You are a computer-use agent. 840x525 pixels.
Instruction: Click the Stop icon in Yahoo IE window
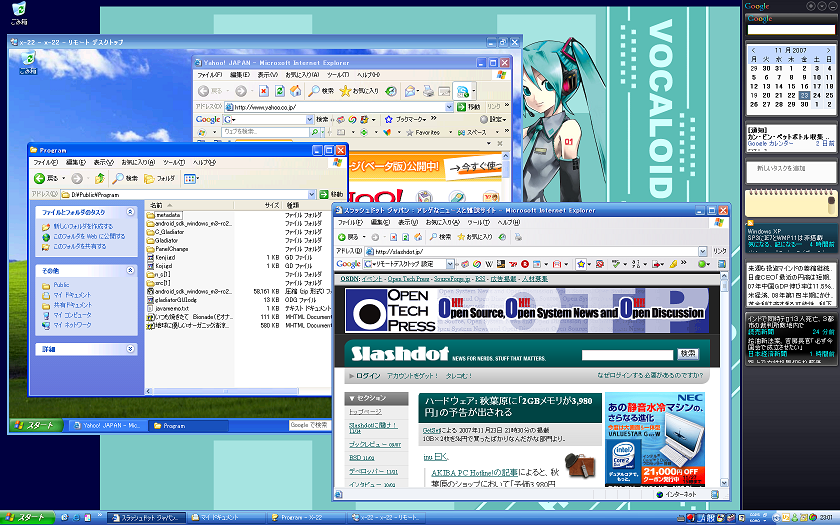click(264, 91)
